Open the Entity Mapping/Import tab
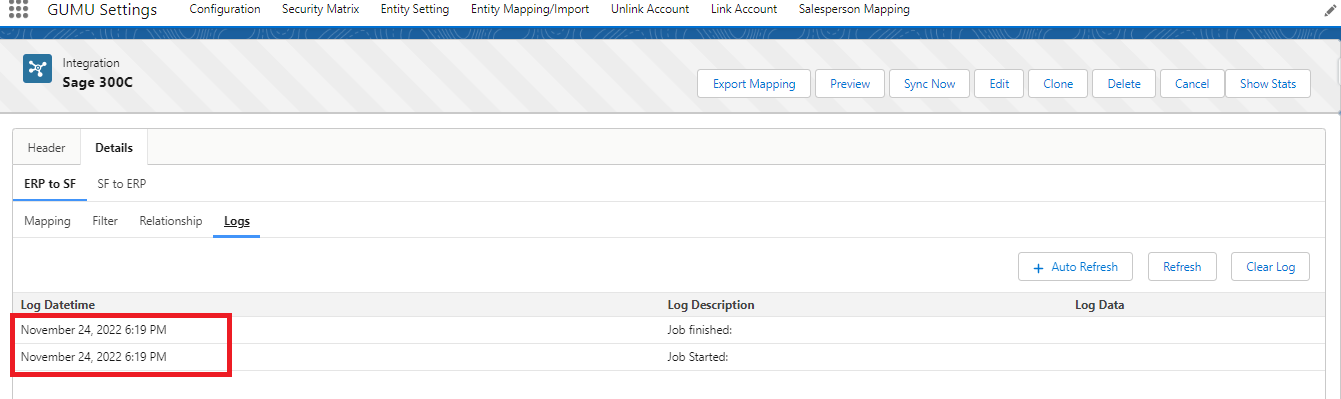 [530, 9]
